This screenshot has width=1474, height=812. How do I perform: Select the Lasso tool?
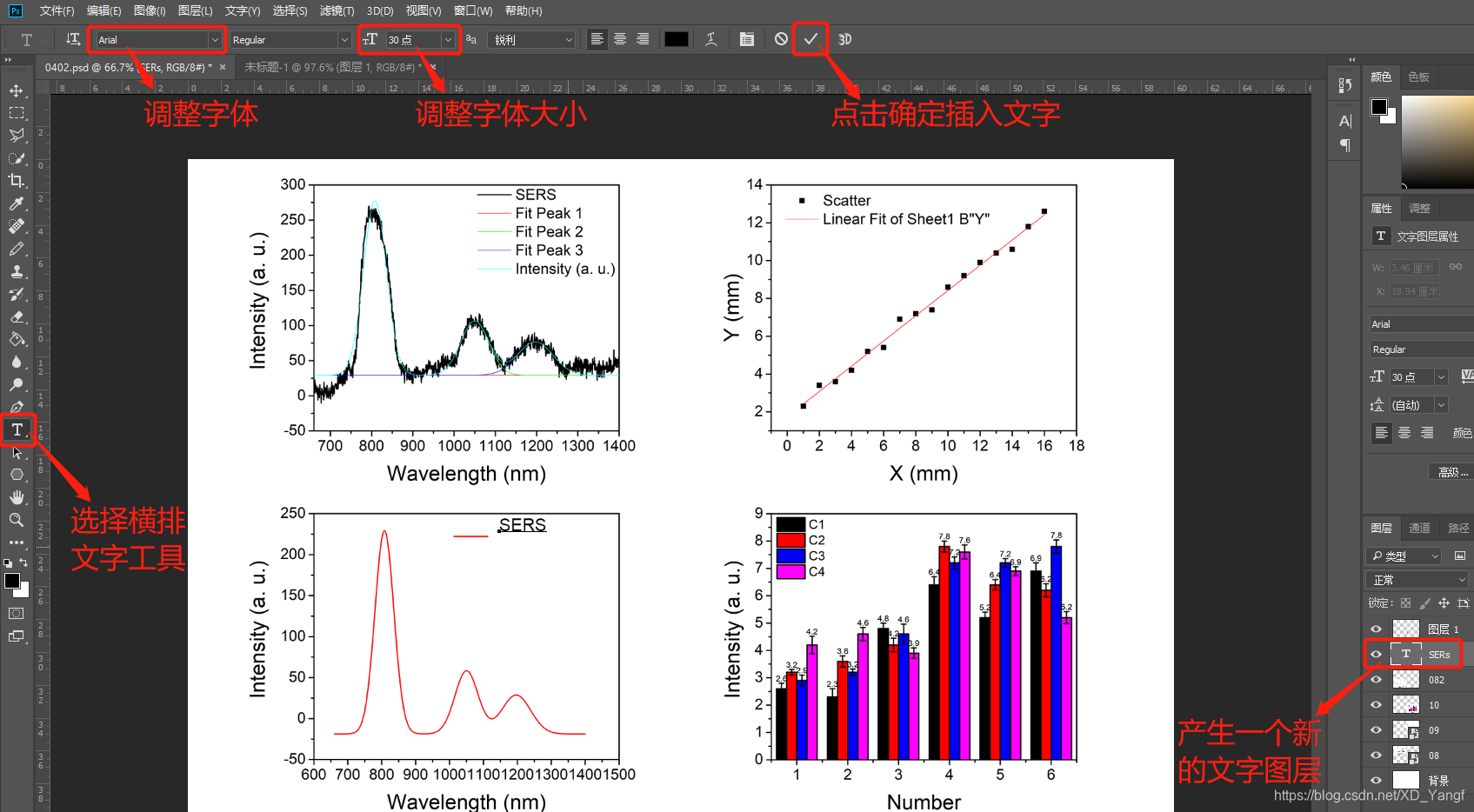click(x=17, y=136)
